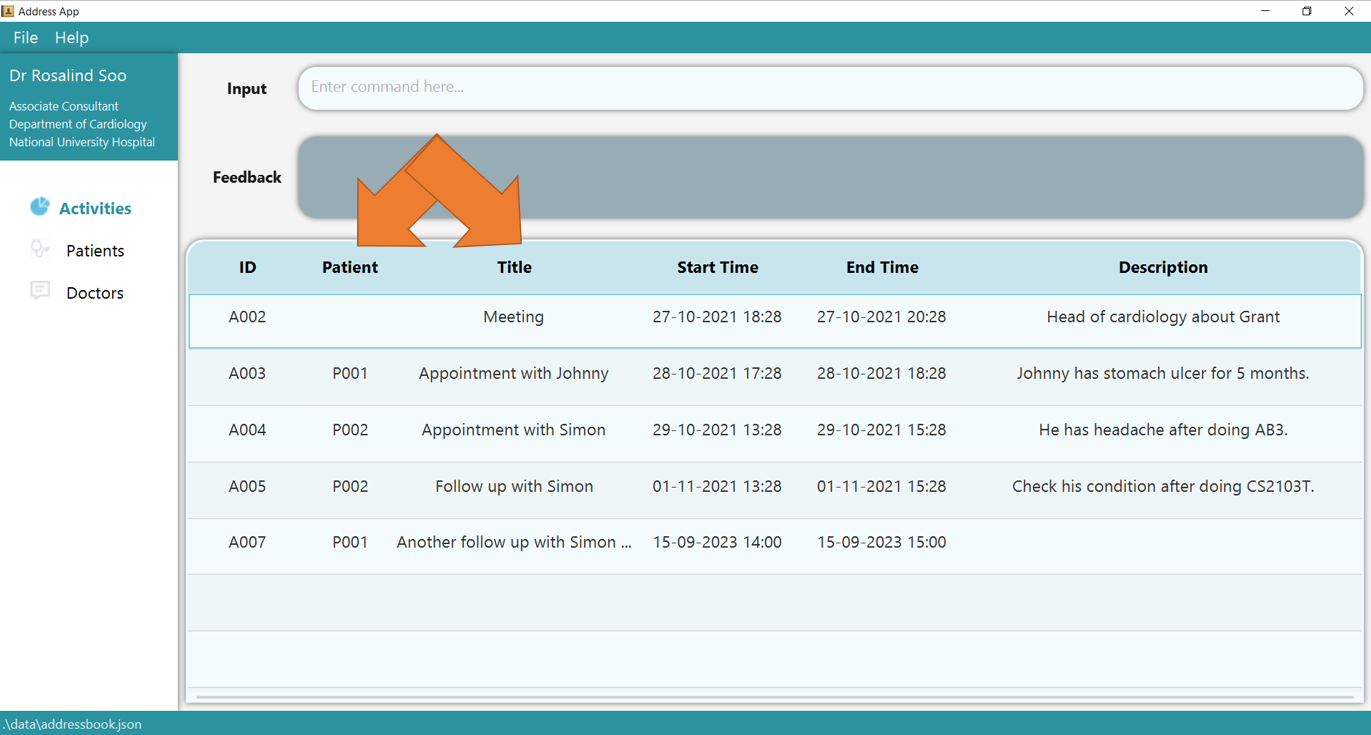Switch to the Patients tab
Image resolution: width=1371 pixels, height=735 pixels.
click(x=95, y=251)
